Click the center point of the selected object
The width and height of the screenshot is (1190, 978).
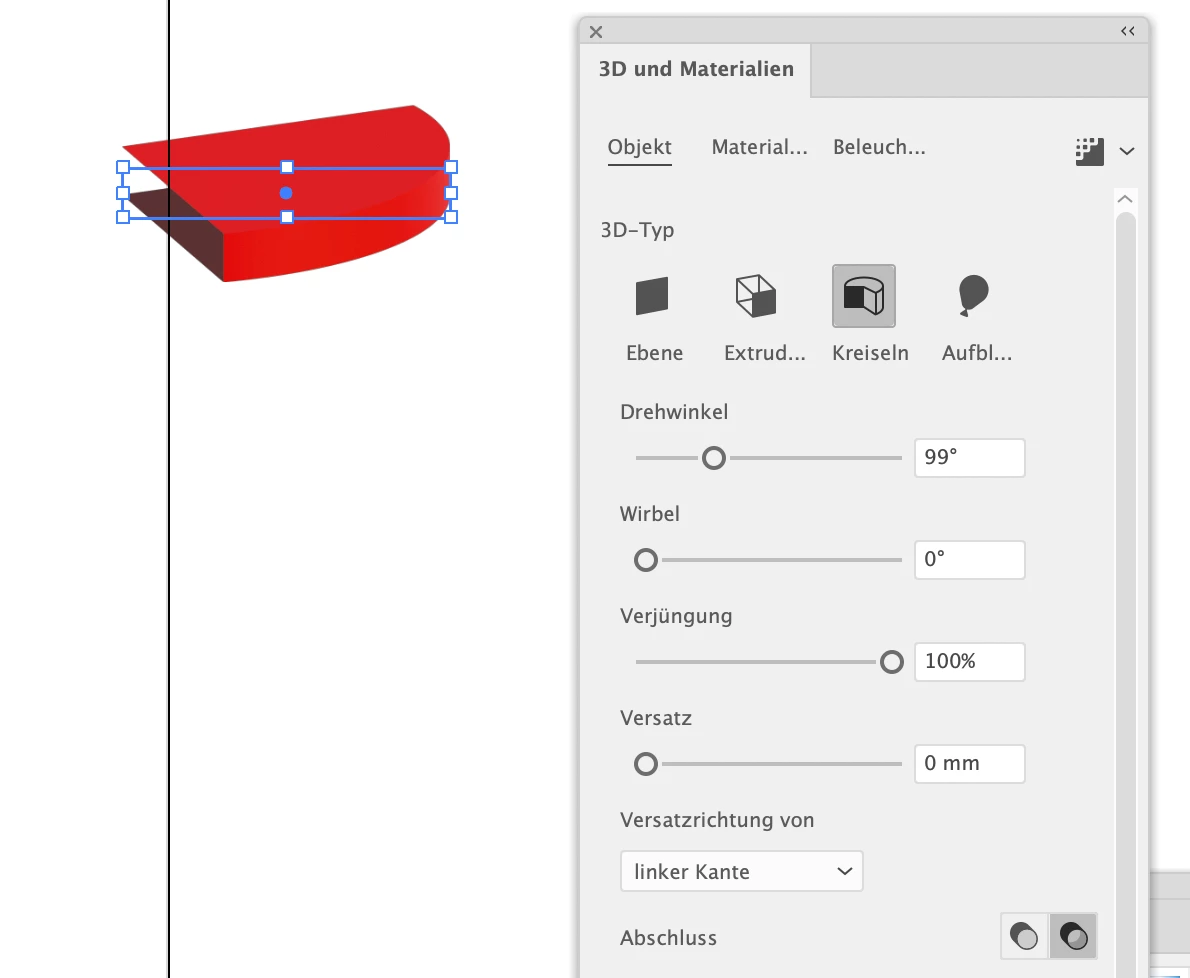[x=286, y=193]
